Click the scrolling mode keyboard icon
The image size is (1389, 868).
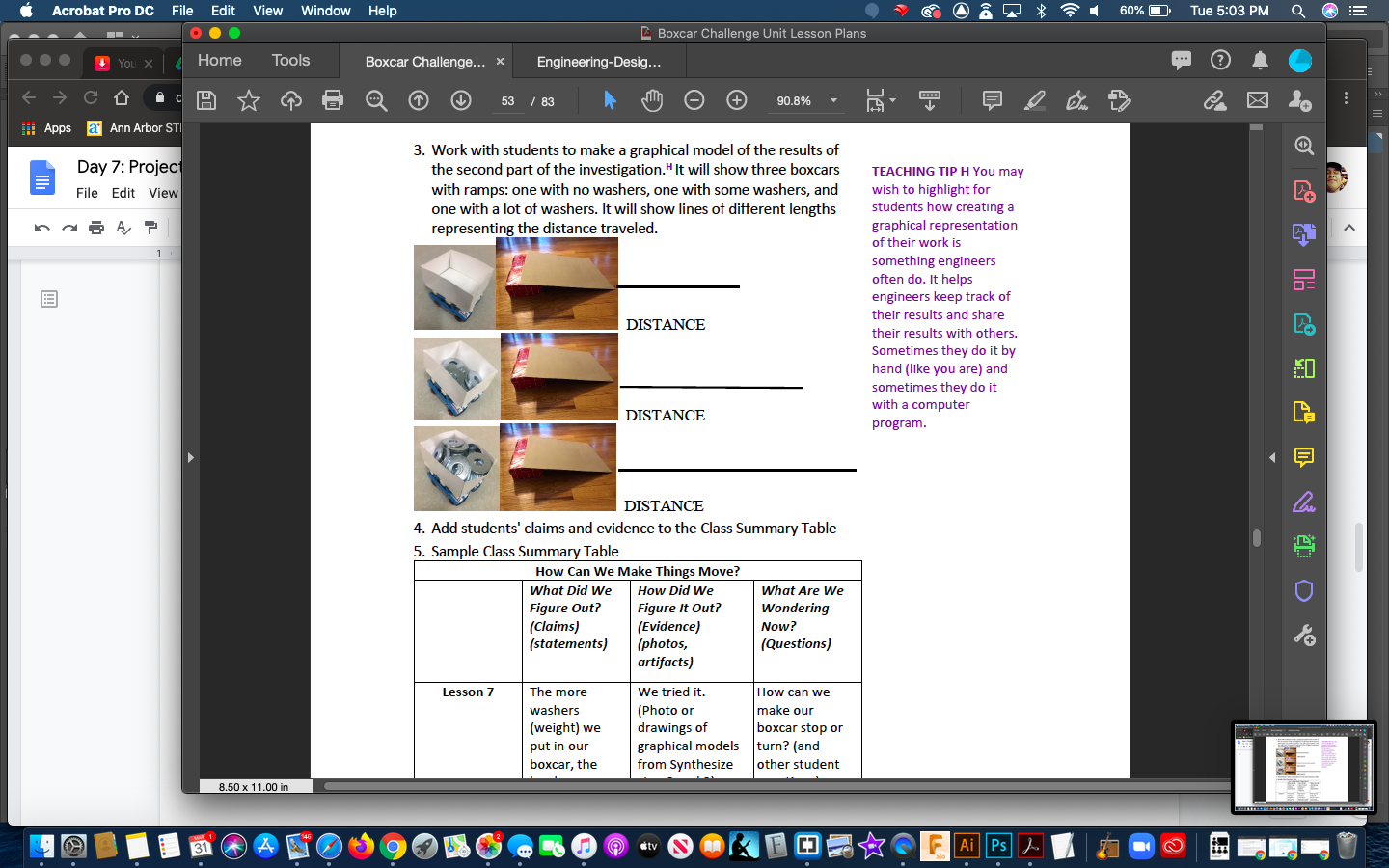pos(930,100)
